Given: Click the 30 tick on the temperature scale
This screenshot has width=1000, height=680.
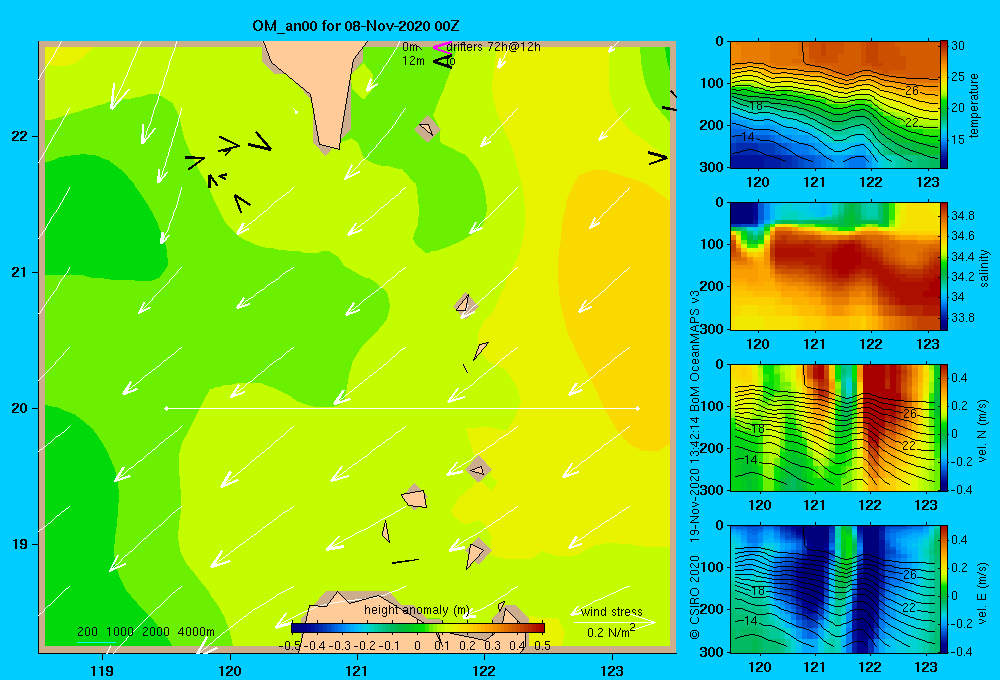Looking at the screenshot, I should coord(958,46).
